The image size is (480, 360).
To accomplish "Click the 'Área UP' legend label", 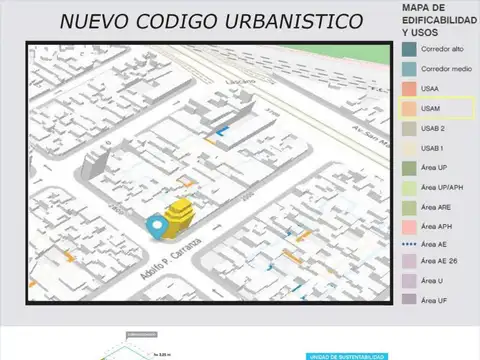I will 434,168.
